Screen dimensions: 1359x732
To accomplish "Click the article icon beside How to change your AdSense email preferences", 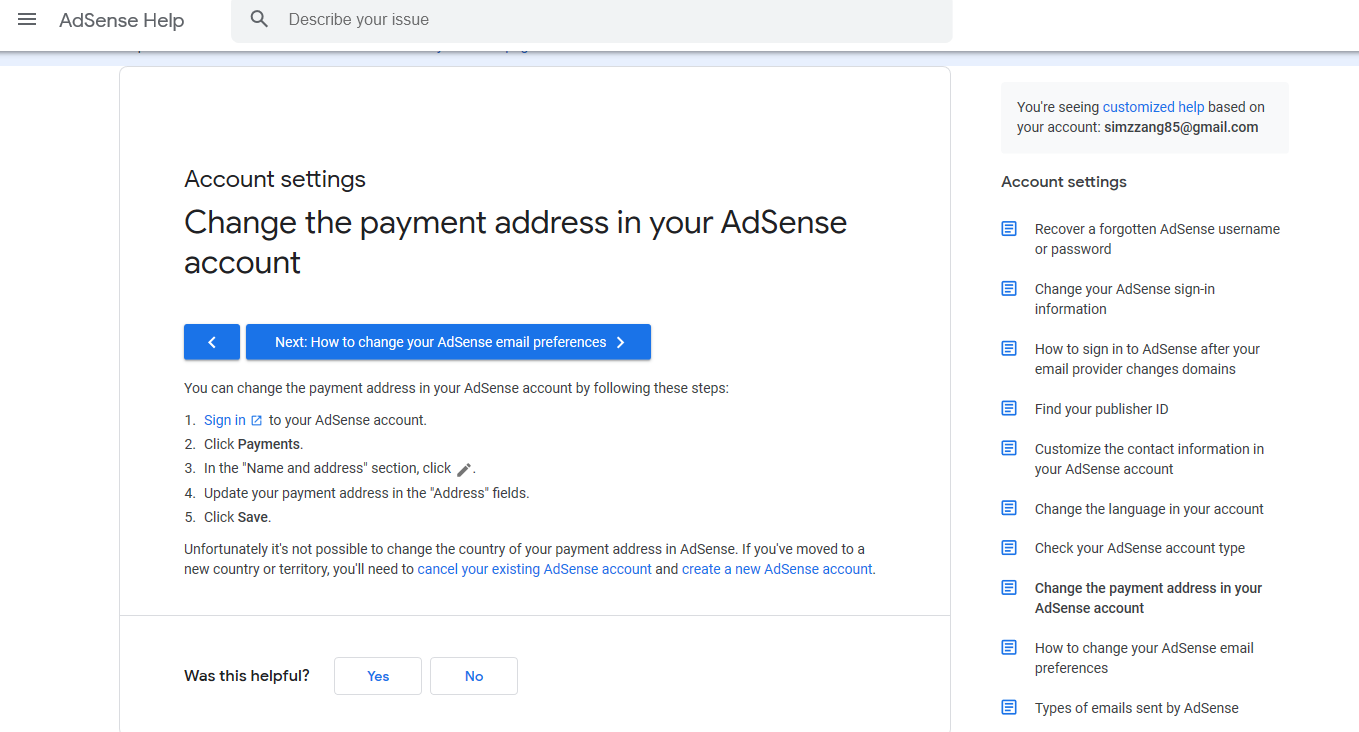I will 1009,648.
